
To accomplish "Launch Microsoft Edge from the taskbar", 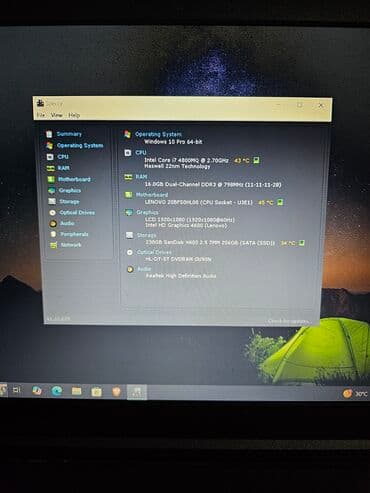I will (x=57, y=391).
